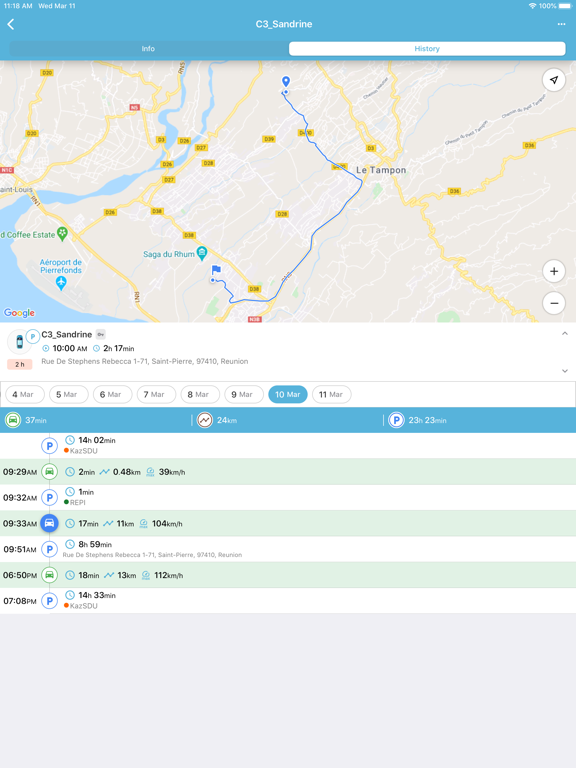The width and height of the screenshot is (576, 768).
Task: Tap the Coffee Estate green marker
Action: [62, 234]
